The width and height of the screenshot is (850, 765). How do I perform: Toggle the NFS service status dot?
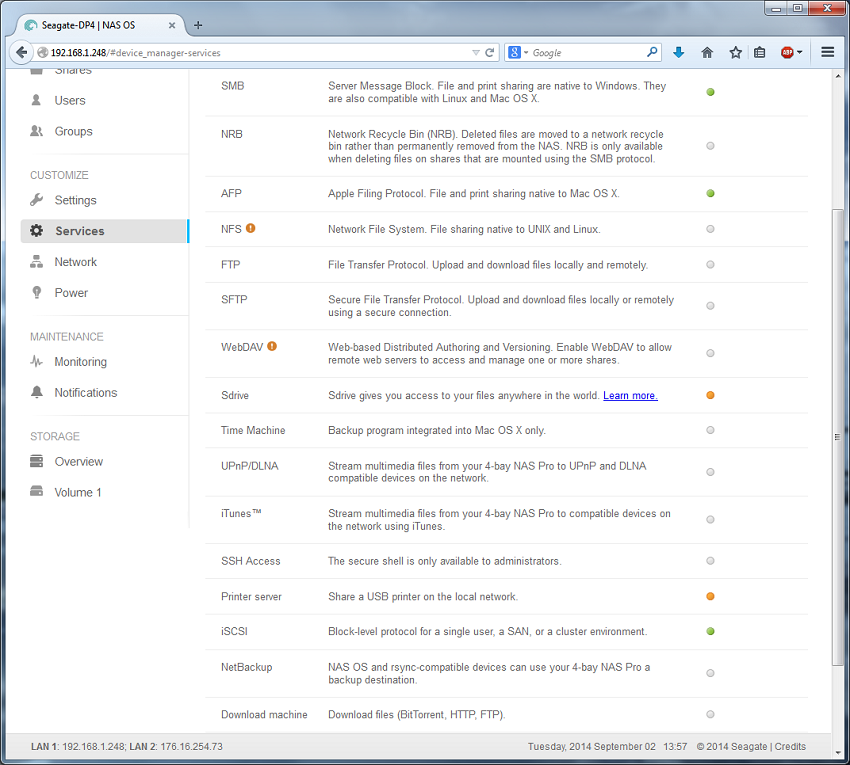[710, 229]
